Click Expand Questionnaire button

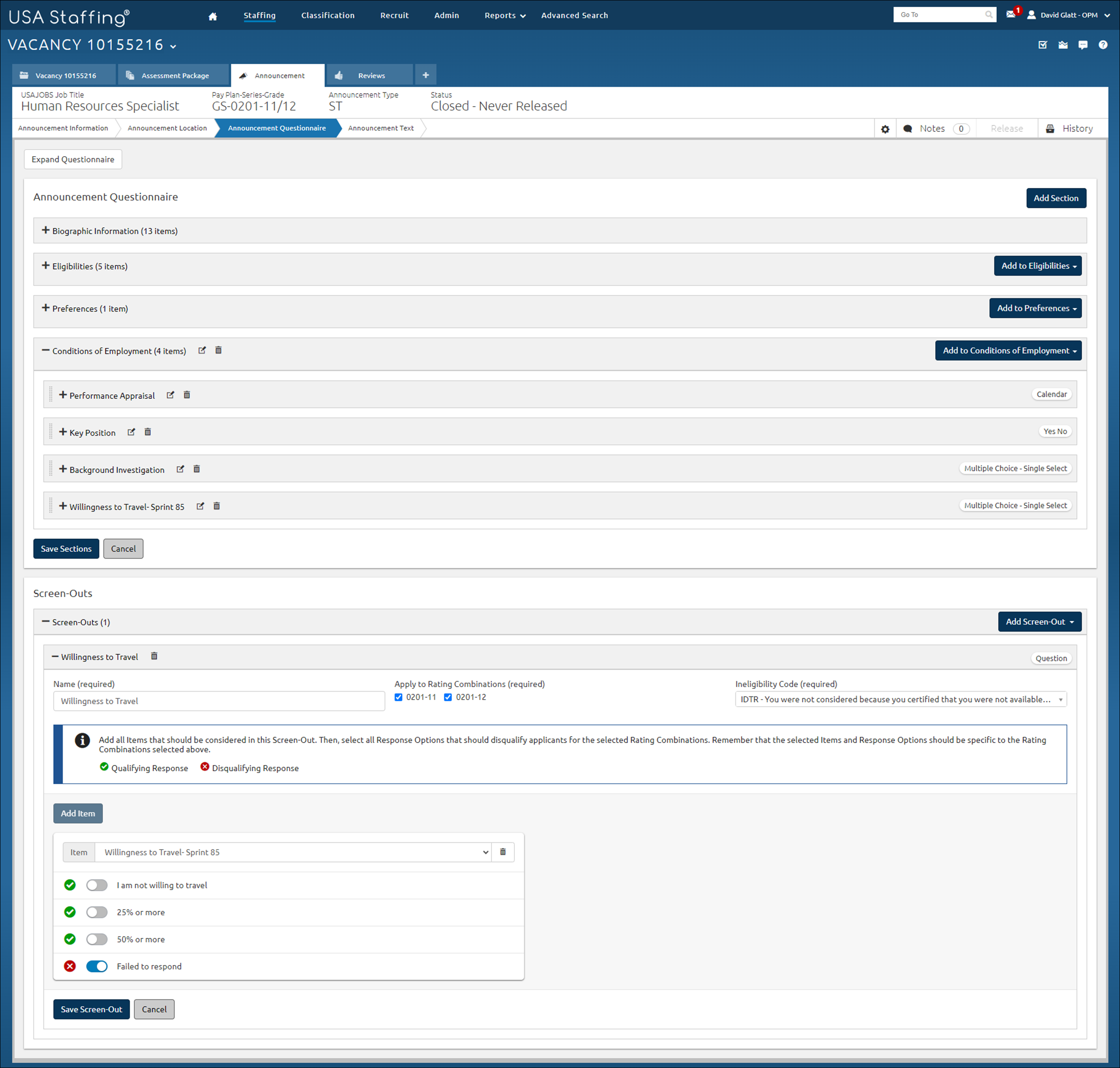[73, 159]
